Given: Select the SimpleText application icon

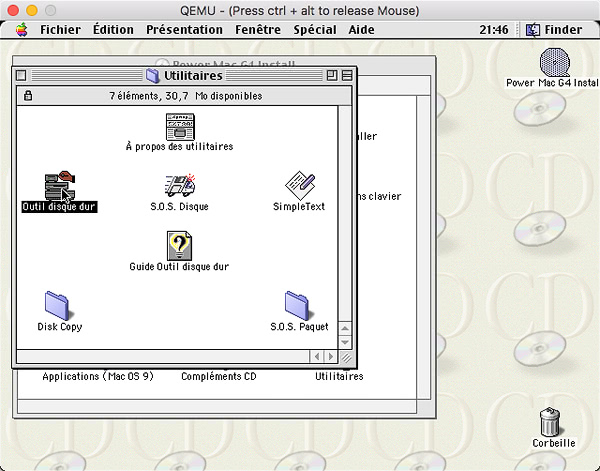Looking at the screenshot, I should [x=300, y=185].
